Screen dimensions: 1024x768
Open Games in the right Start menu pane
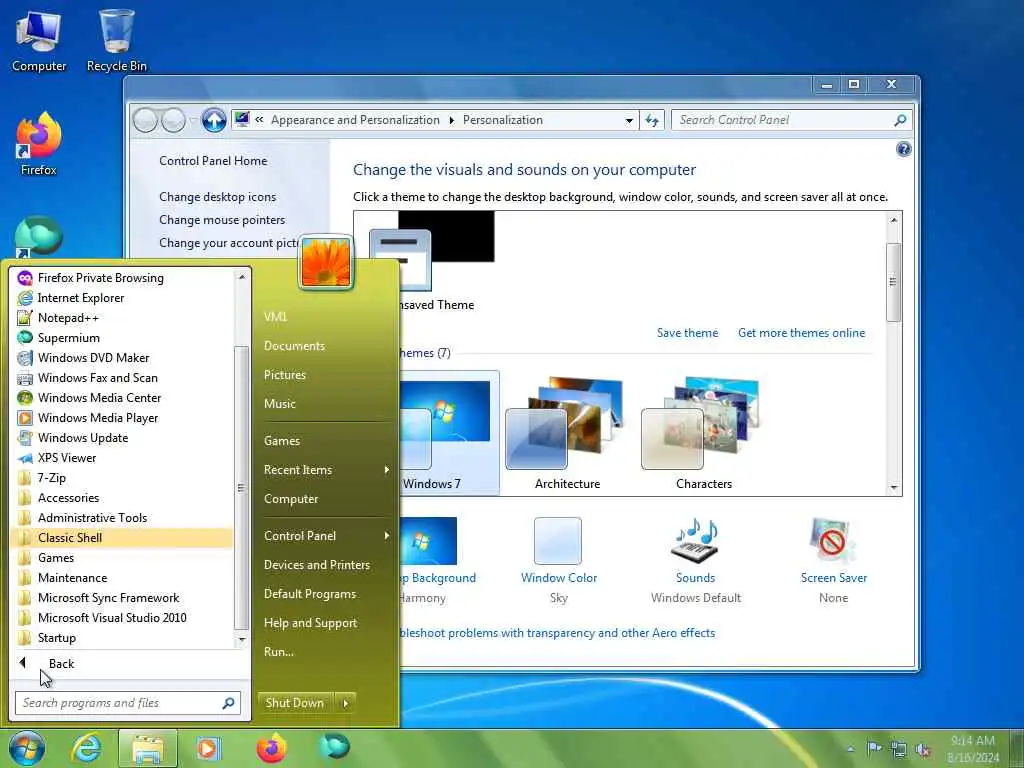pos(281,441)
